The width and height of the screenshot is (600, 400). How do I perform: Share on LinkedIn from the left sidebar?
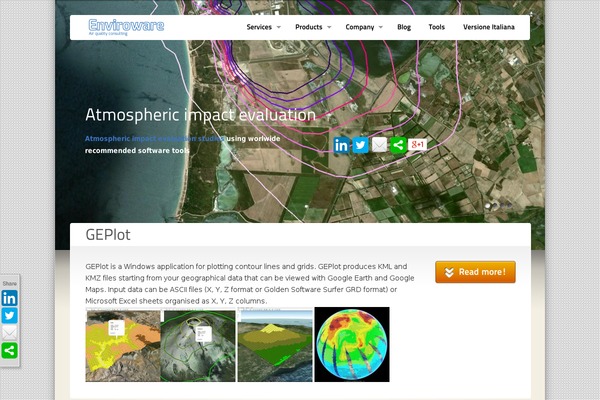[x=10, y=298]
